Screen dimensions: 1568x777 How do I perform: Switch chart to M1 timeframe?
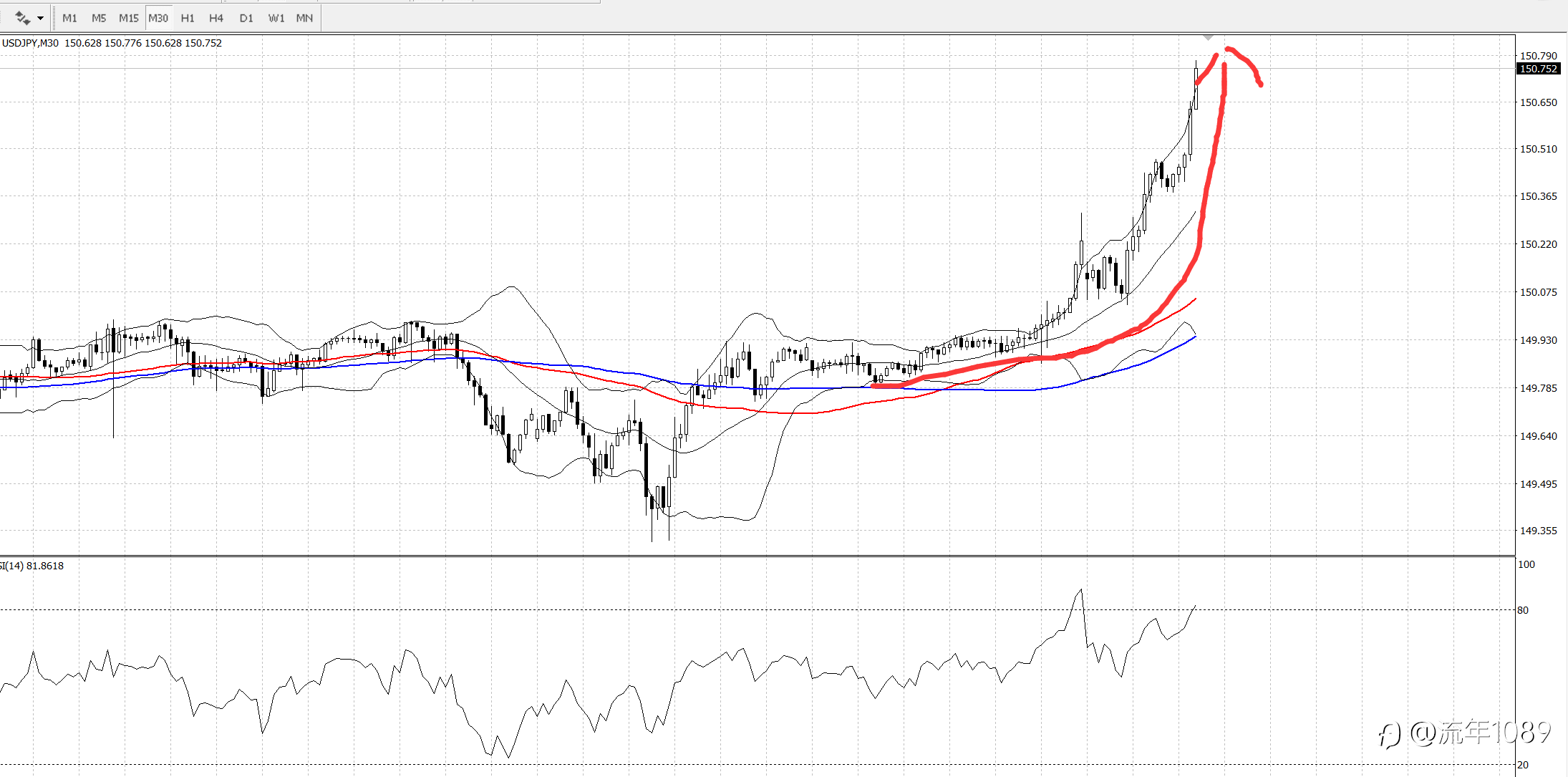[69, 18]
